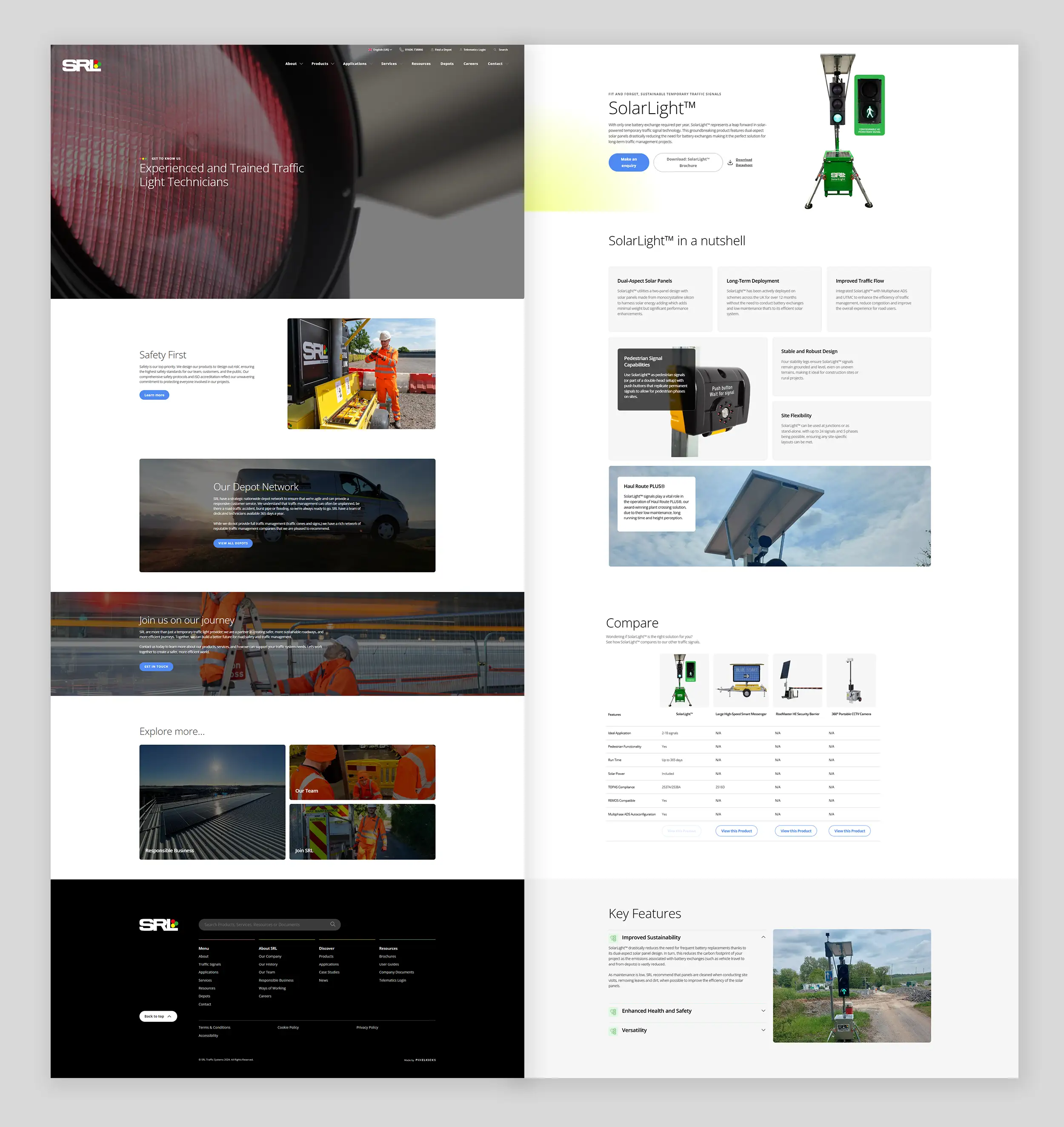Click the footer User Guides link
The image size is (1064, 1127).
point(389,965)
